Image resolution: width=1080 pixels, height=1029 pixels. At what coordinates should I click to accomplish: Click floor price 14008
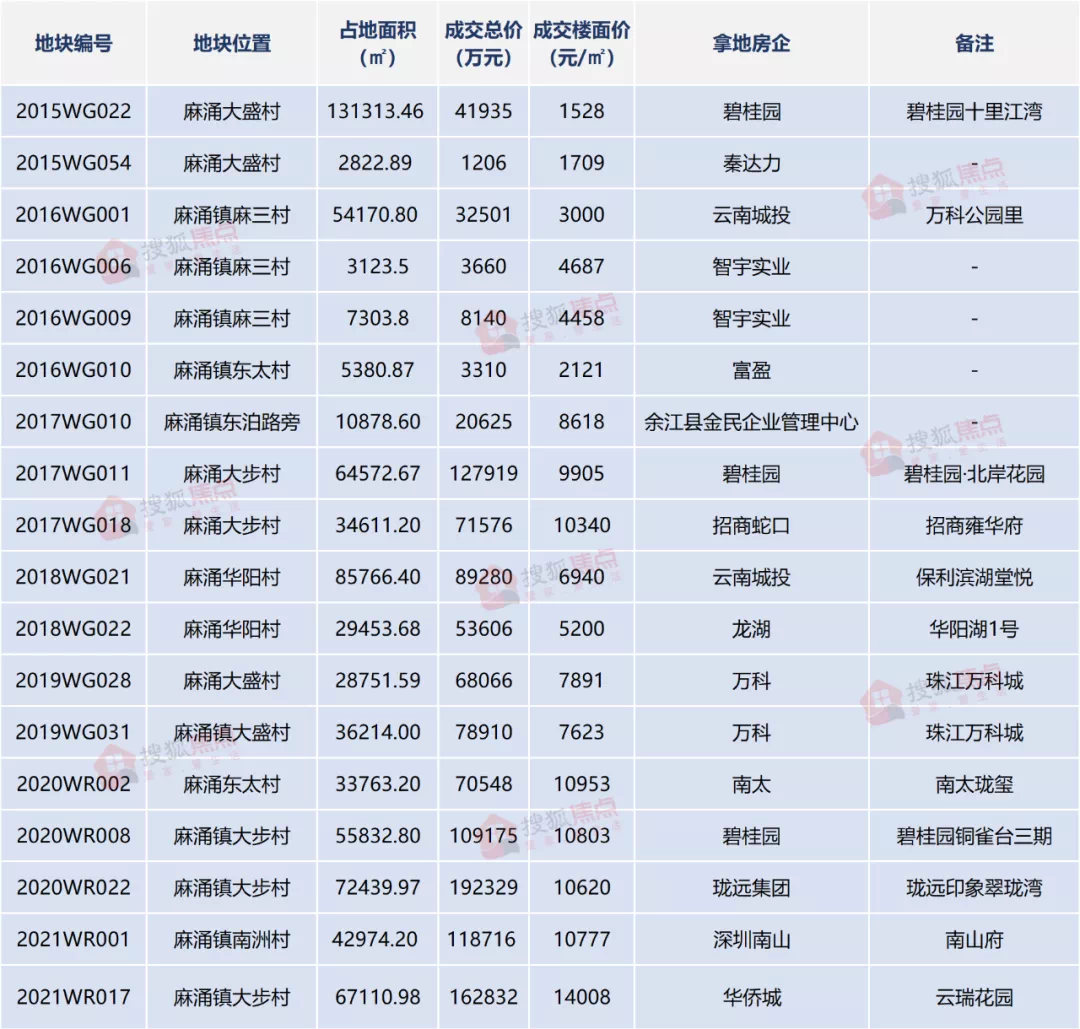pos(582,997)
